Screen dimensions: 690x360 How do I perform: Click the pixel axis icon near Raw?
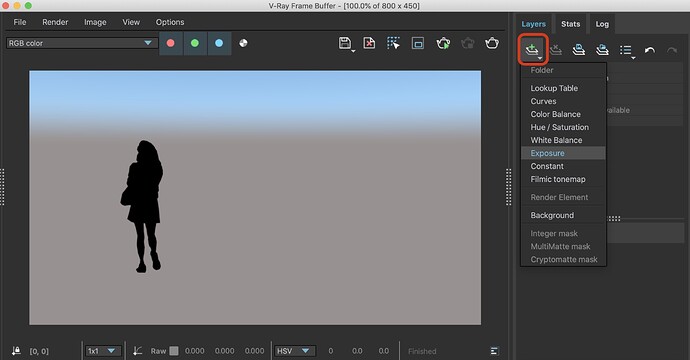(x=138, y=350)
